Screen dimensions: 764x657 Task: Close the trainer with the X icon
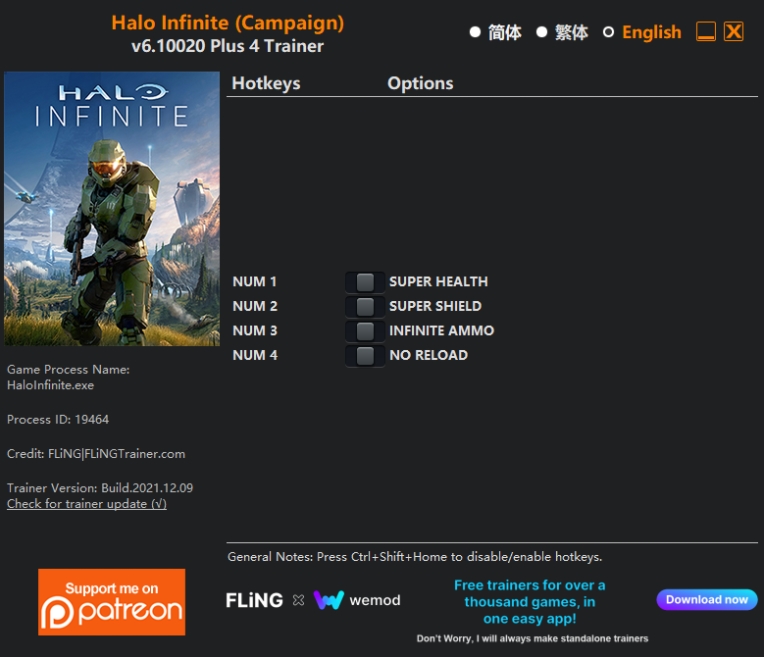point(733,32)
